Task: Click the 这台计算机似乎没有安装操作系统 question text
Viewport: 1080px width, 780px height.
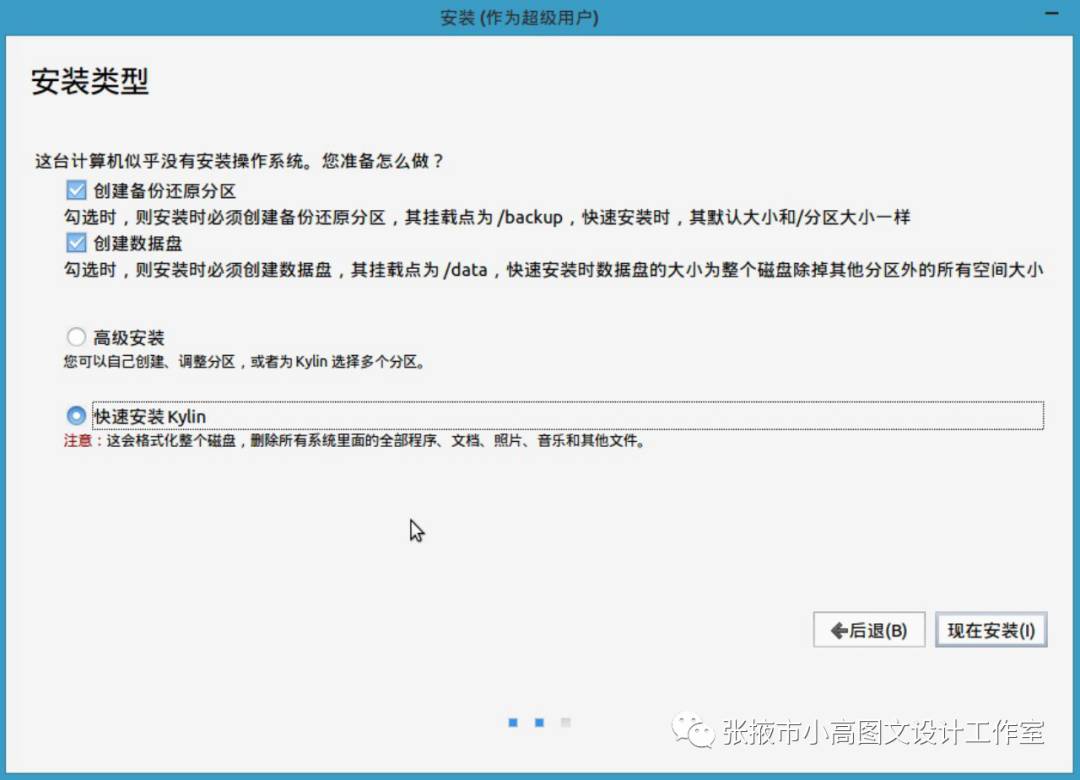Action: 239,160
